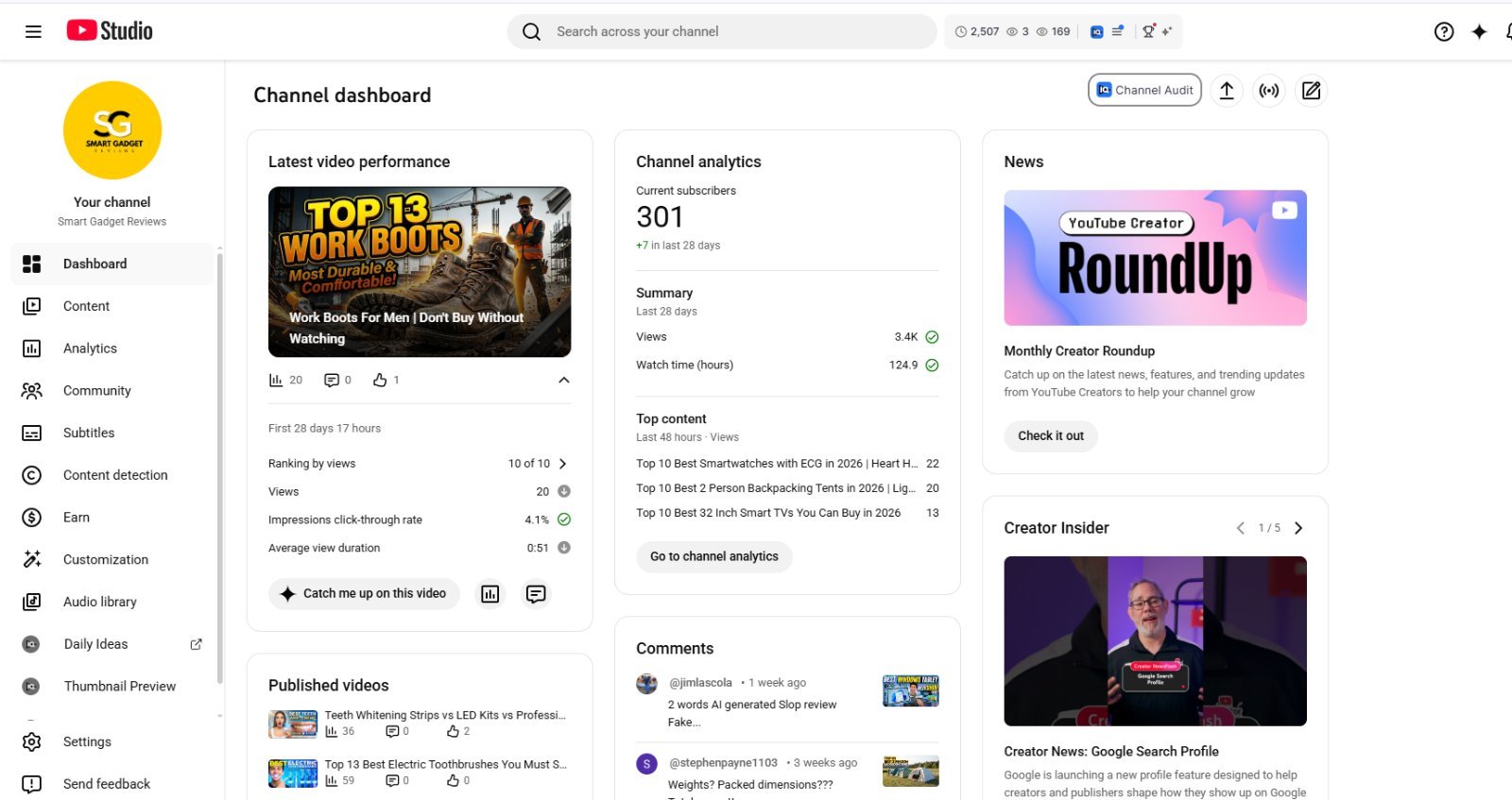Image resolution: width=1512 pixels, height=800 pixels.
Task: Select Dashboard in the sidebar
Action: pos(112,264)
